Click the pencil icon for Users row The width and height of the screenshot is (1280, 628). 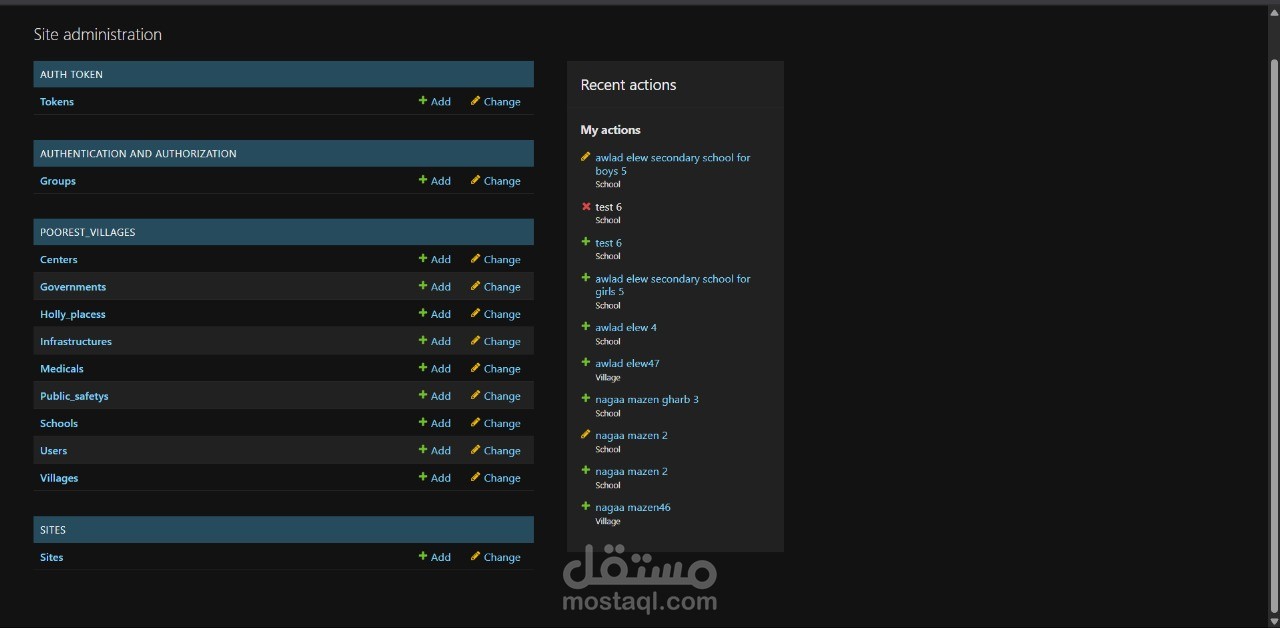pyautogui.click(x=474, y=450)
